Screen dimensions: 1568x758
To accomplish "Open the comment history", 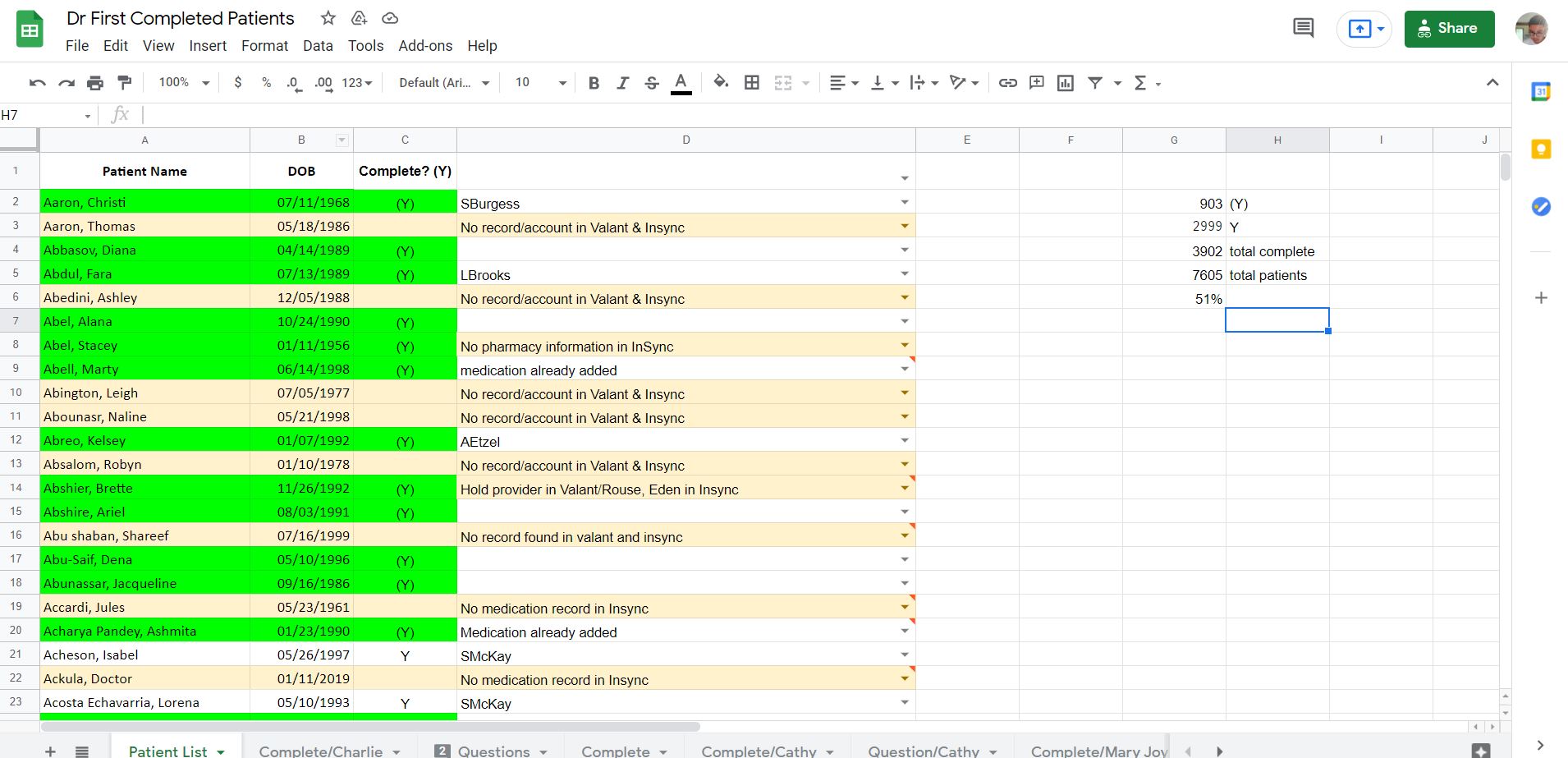I will tap(1303, 29).
